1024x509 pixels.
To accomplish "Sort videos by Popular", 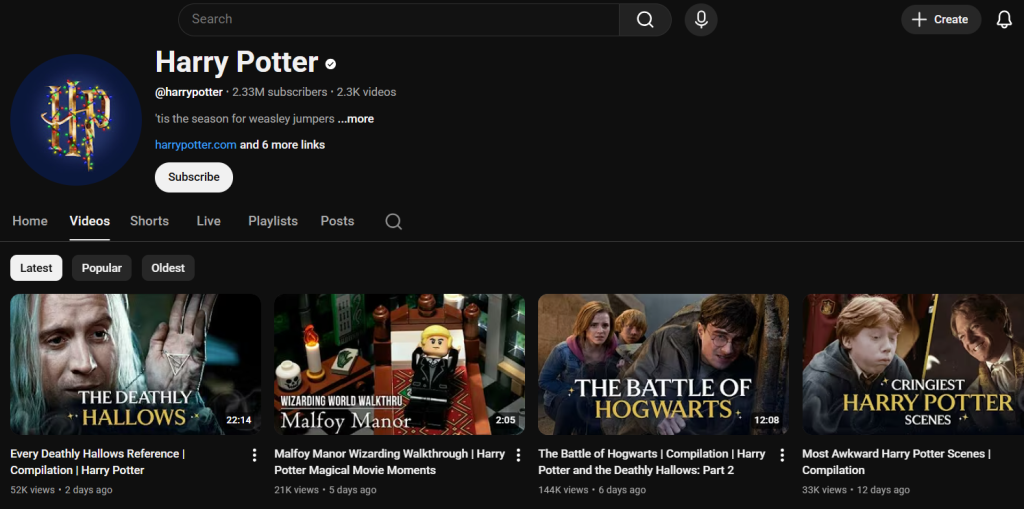I will click(x=102, y=268).
